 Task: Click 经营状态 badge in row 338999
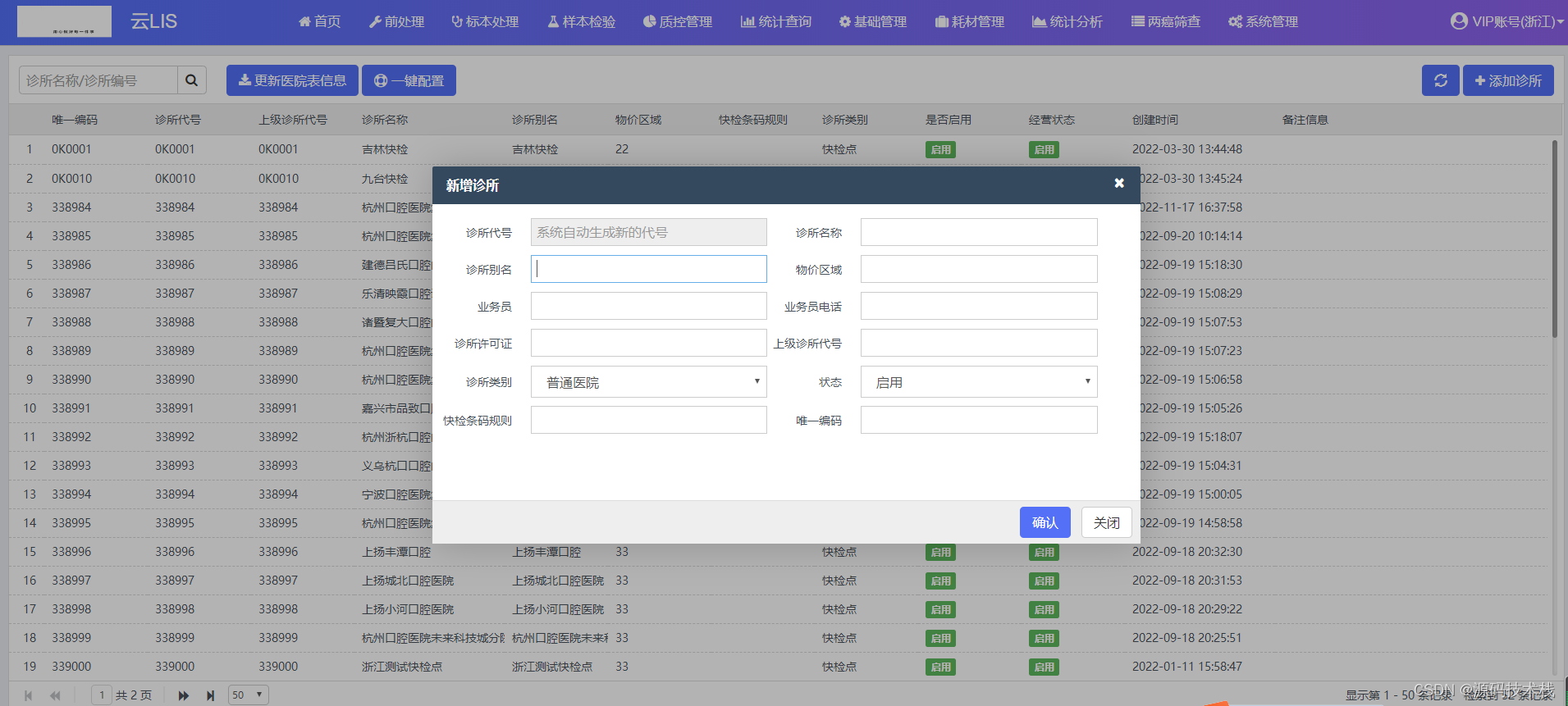click(1044, 639)
